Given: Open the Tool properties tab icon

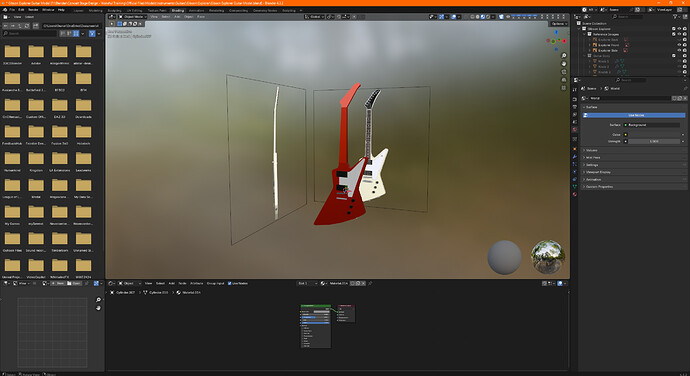Looking at the screenshot, I should [x=575, y=89].
